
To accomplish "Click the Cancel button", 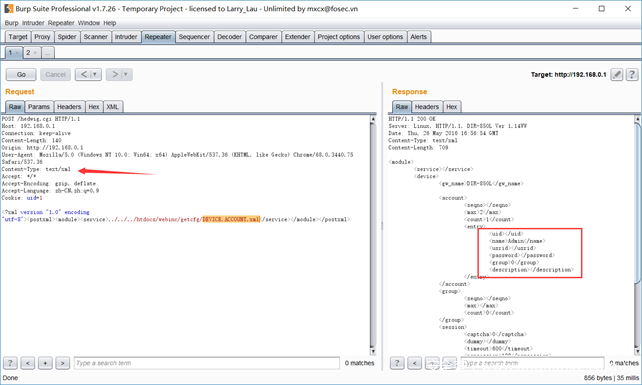I will [x=55, y=75].
